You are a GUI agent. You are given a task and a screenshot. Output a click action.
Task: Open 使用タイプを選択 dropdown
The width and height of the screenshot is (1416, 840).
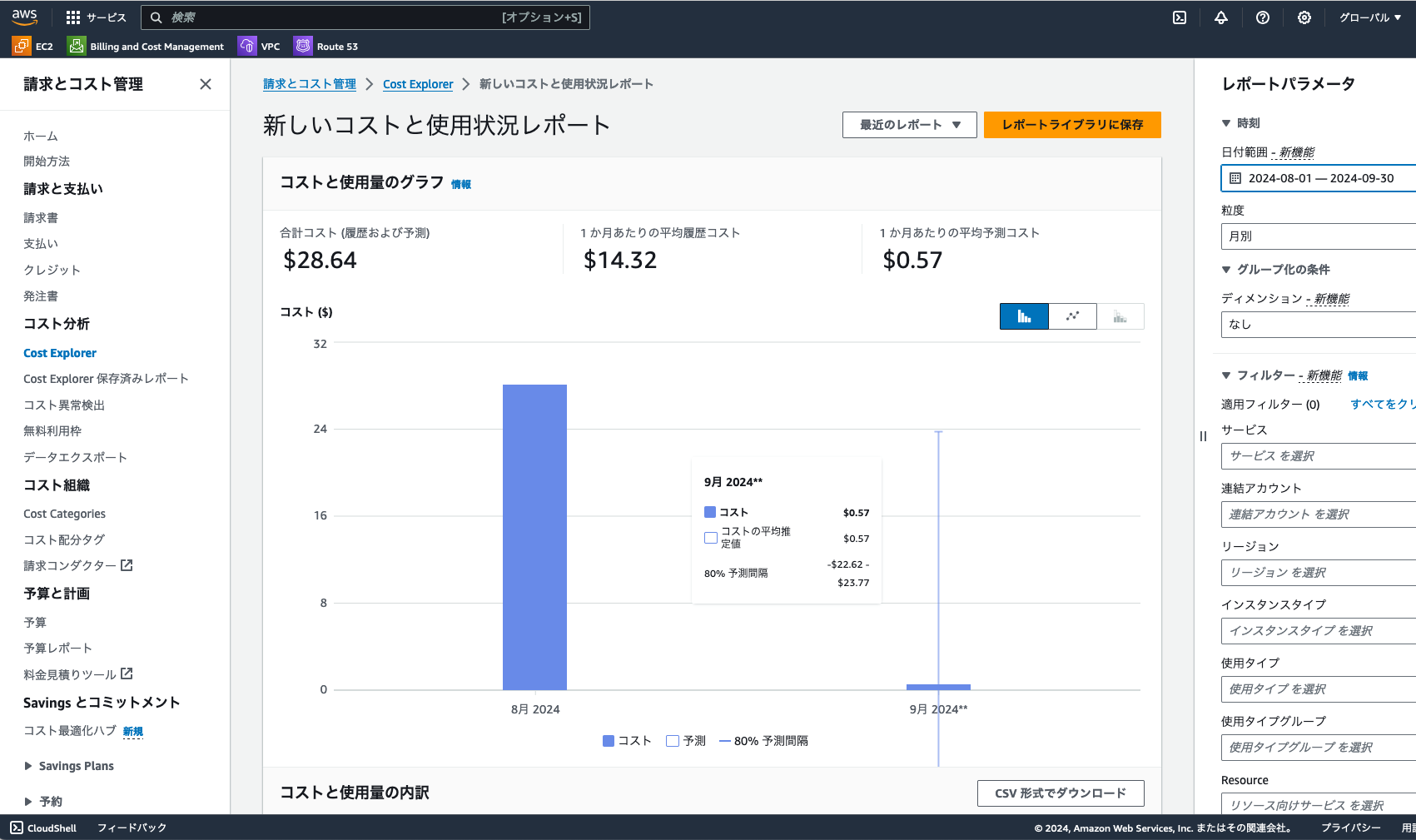coord(1319,689)
